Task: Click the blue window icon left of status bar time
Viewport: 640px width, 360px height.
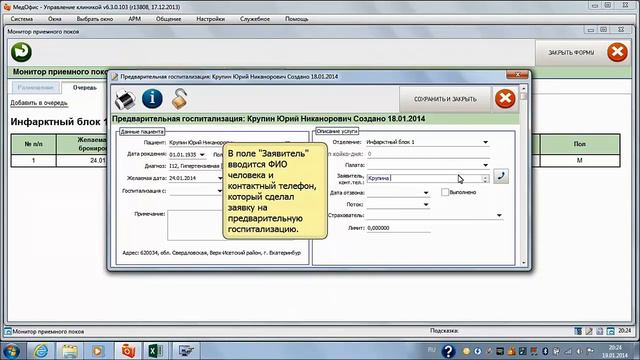Action: (x=610, y=331)
